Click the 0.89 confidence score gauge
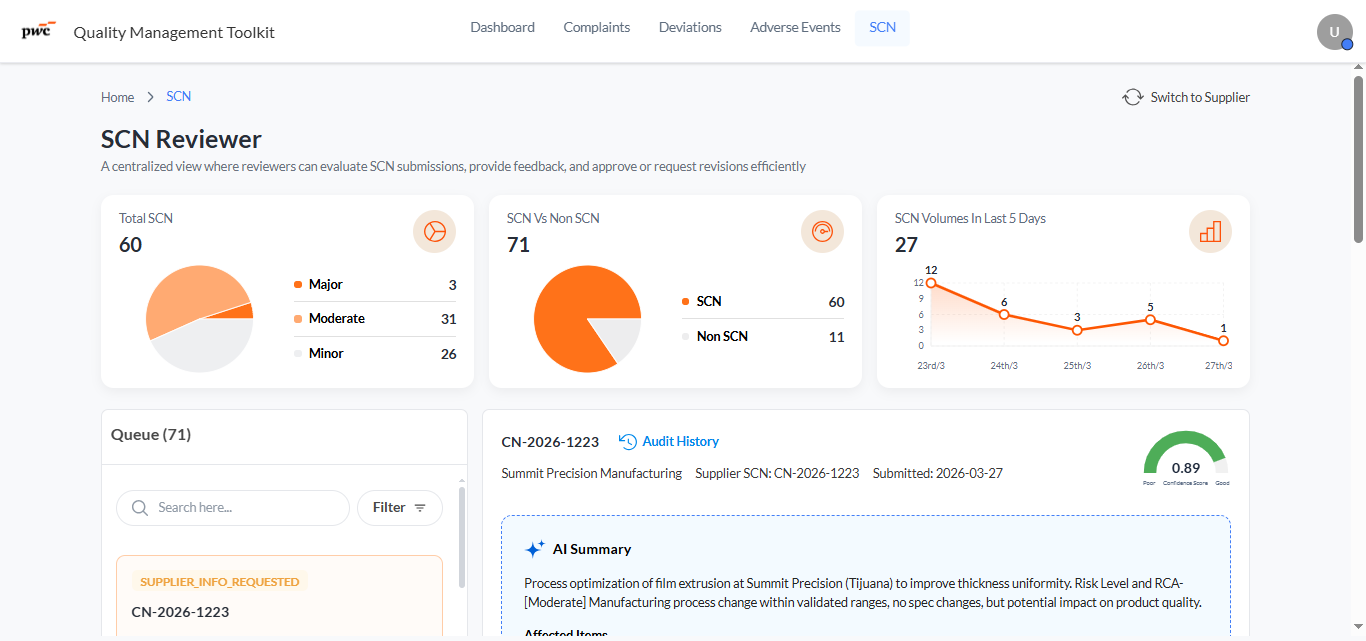 pyautogui.click(x=1186, y=458)
